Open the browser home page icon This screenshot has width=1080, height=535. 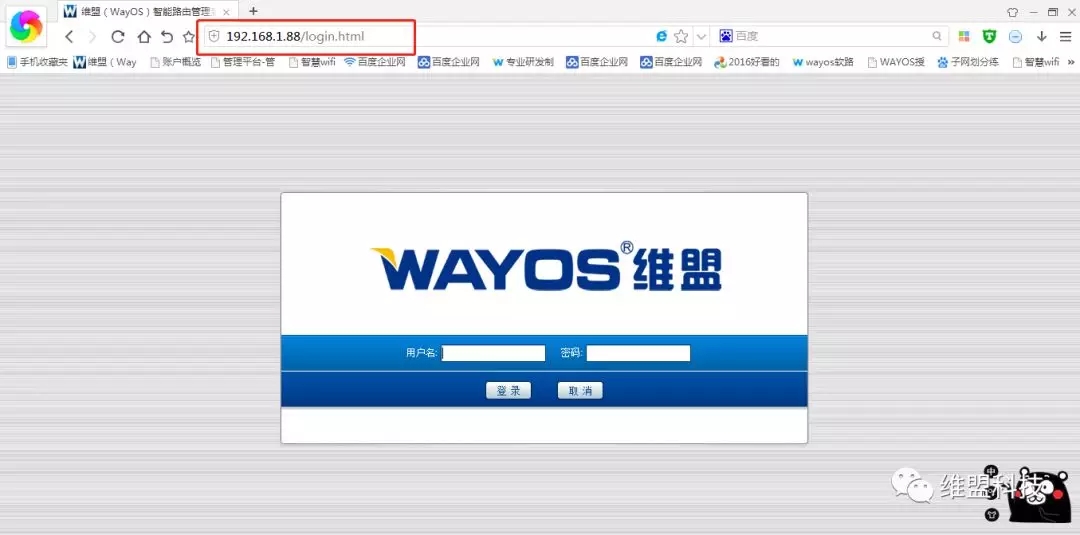(143, 37)
